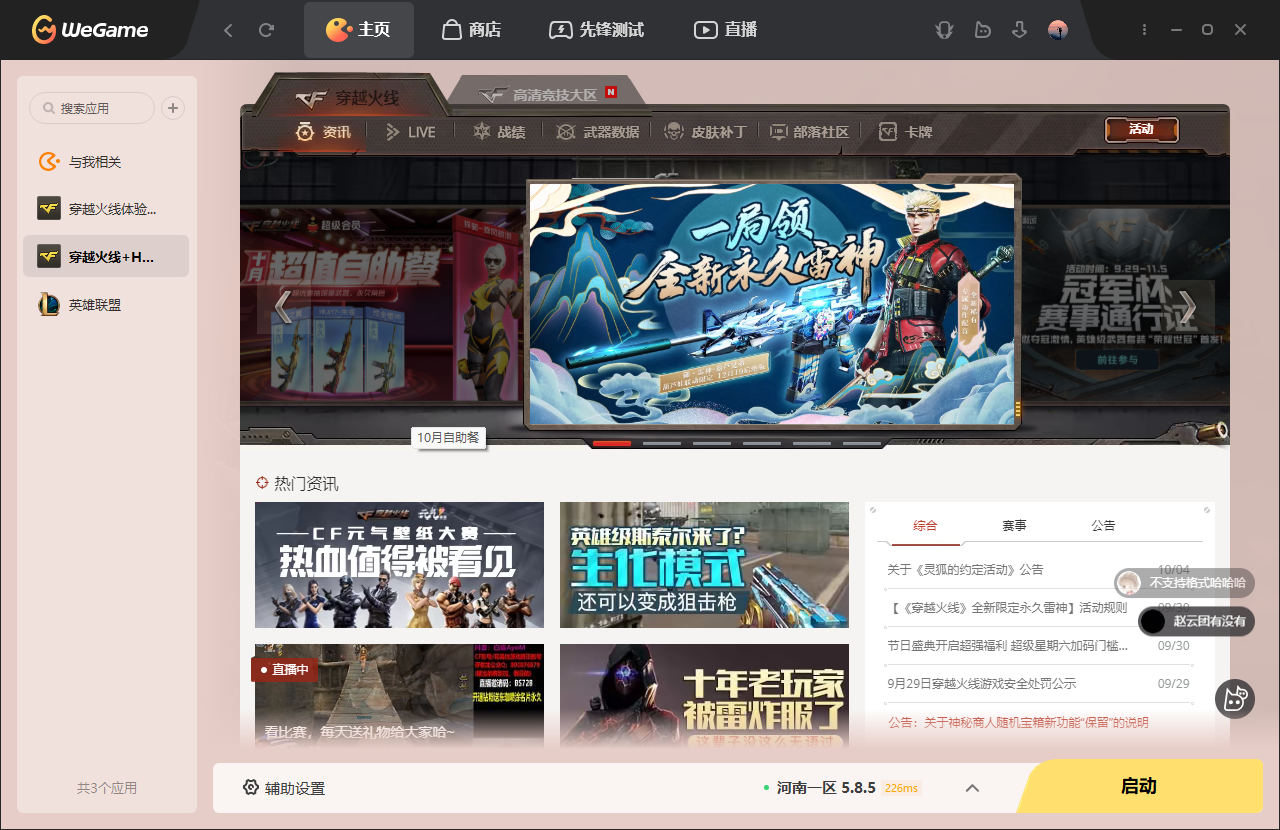Open 神秘商人随机宝箱新功能 announcement

coord(1018,722)
